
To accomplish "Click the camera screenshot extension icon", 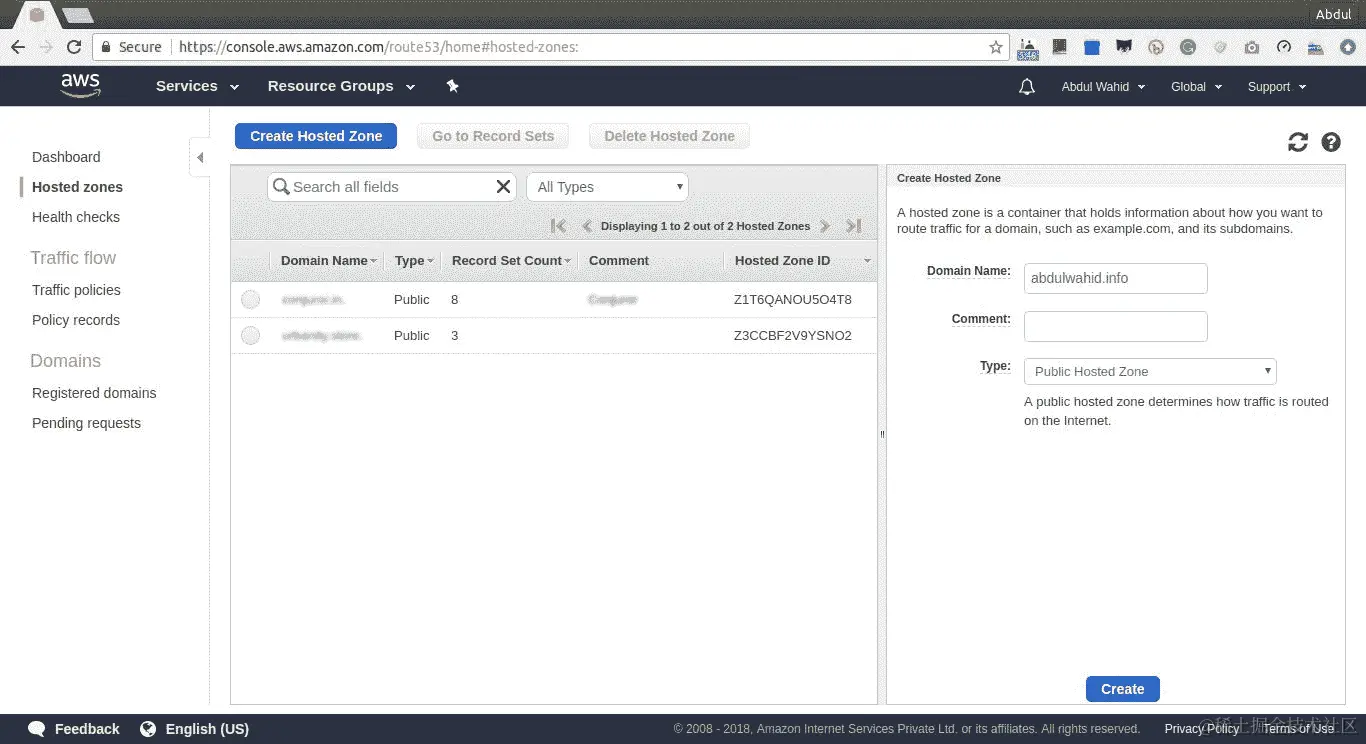I will (x=1252, y=47).
